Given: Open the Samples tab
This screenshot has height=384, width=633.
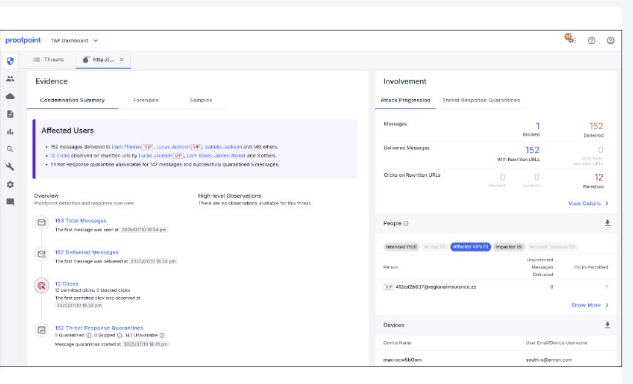Looking at the screenshot, I should click(201, 100).
